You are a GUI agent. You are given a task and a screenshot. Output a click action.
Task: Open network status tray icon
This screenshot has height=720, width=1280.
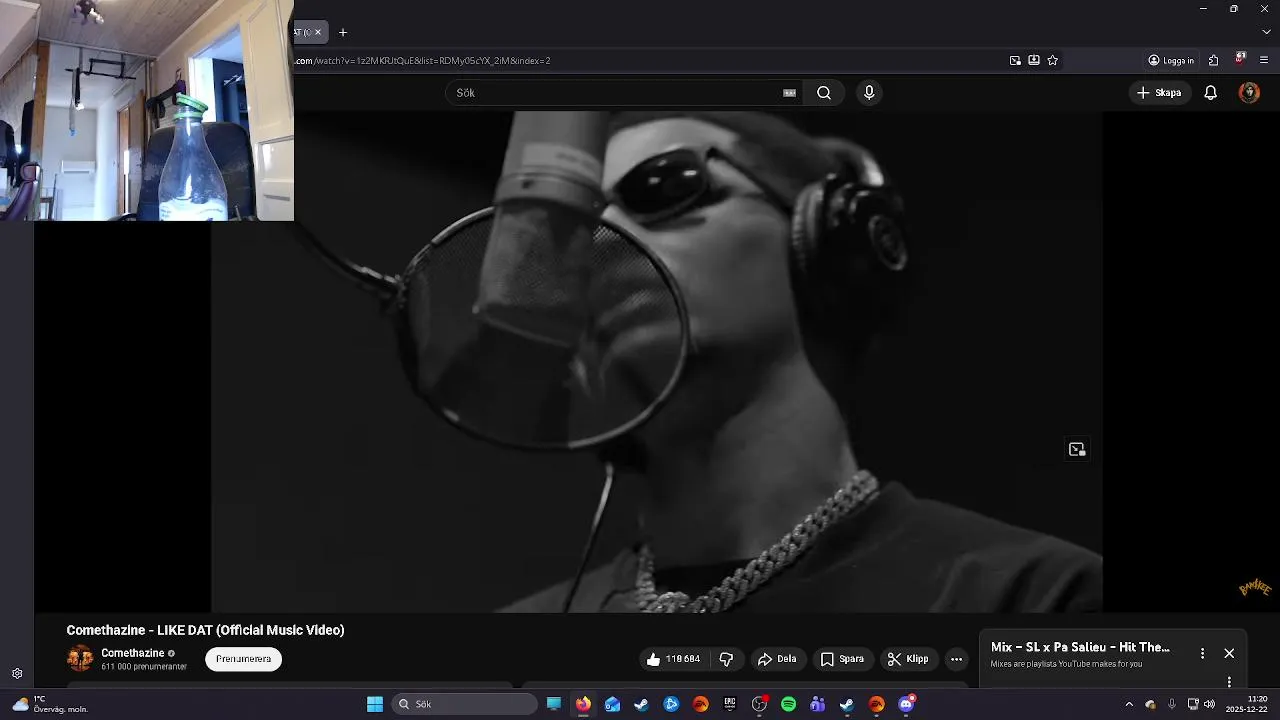[x=1193, y=704]
